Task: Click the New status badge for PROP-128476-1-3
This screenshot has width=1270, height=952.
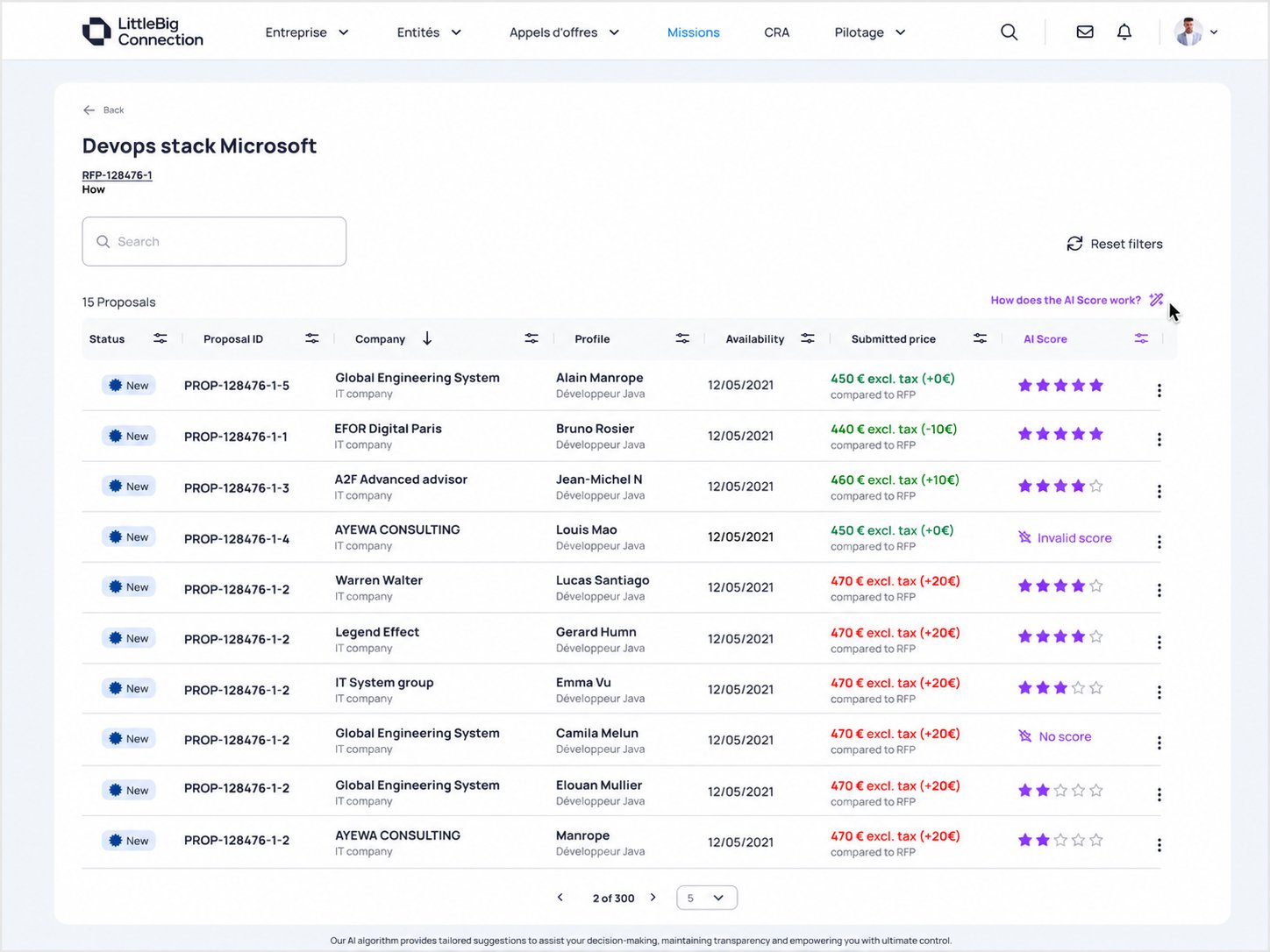Action: tap(129, 487)
